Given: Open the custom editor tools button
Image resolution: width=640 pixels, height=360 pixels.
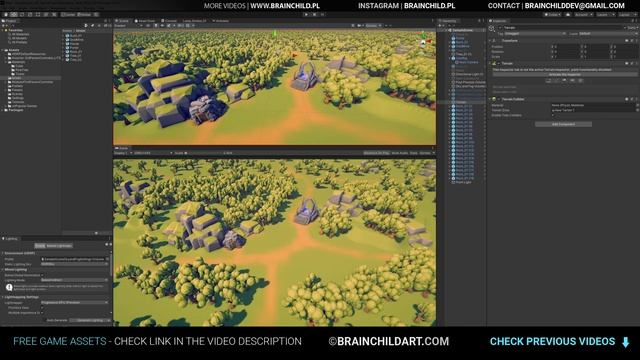Looking at the screenshot, I should click(x=53, y=15).
